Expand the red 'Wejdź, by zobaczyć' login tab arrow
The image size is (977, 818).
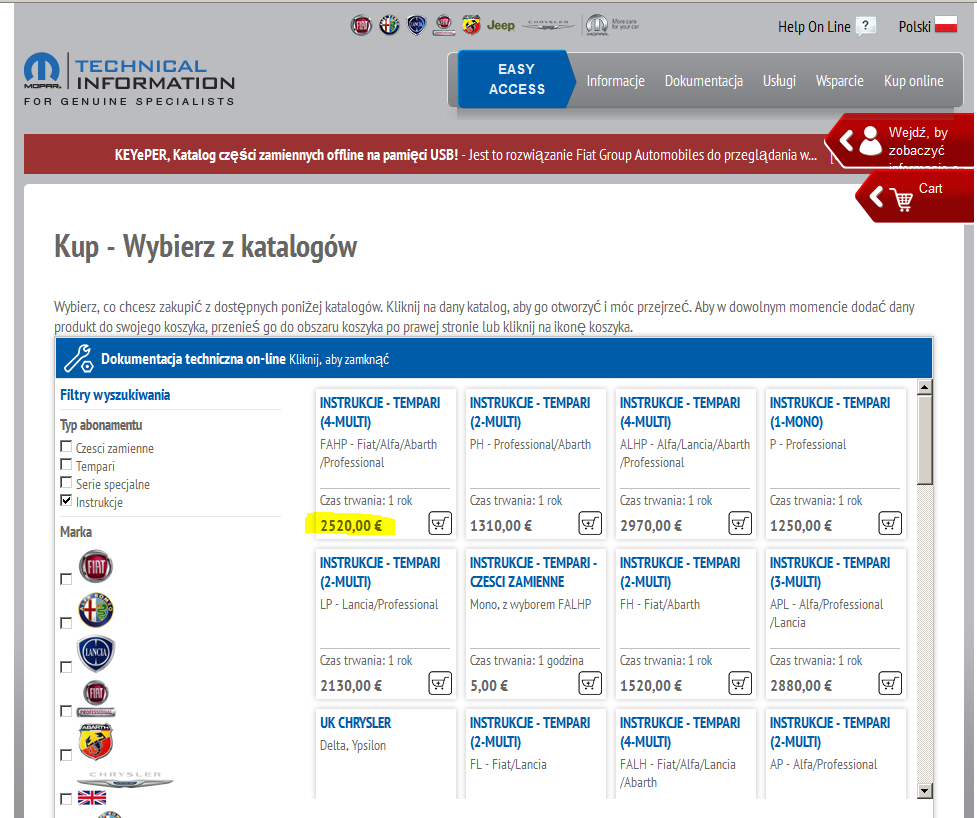click(x=846, y=141)
